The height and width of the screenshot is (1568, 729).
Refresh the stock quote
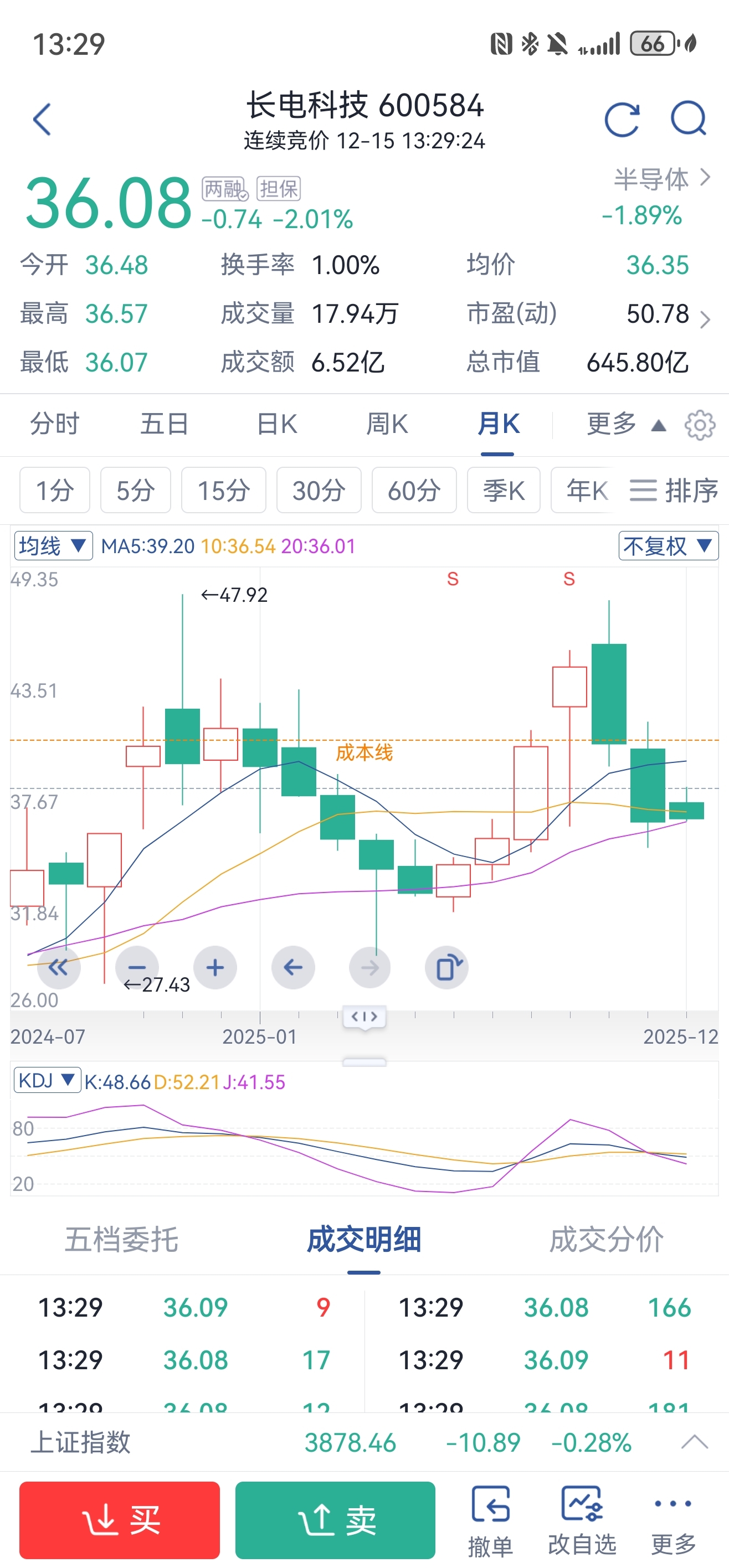tap(622, 118)
